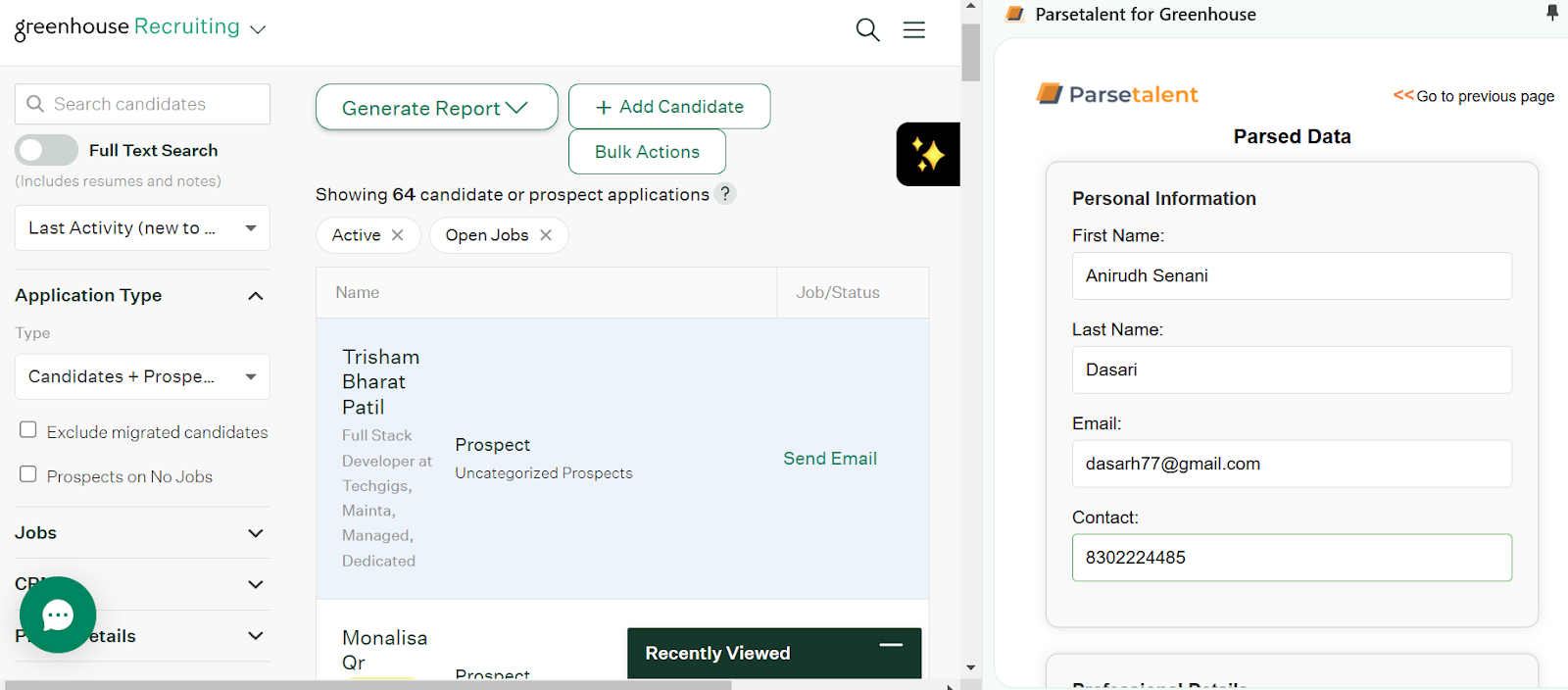Open the Last Activity sort dropdown
Viewport: 1568px width, 690px height.
[142, 228]
